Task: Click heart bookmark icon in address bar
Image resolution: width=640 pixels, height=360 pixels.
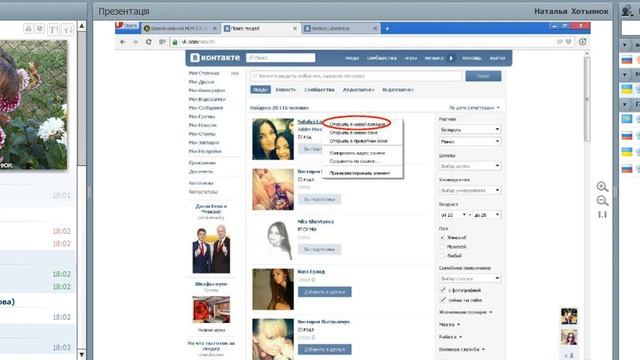Action: click(568, 42)
